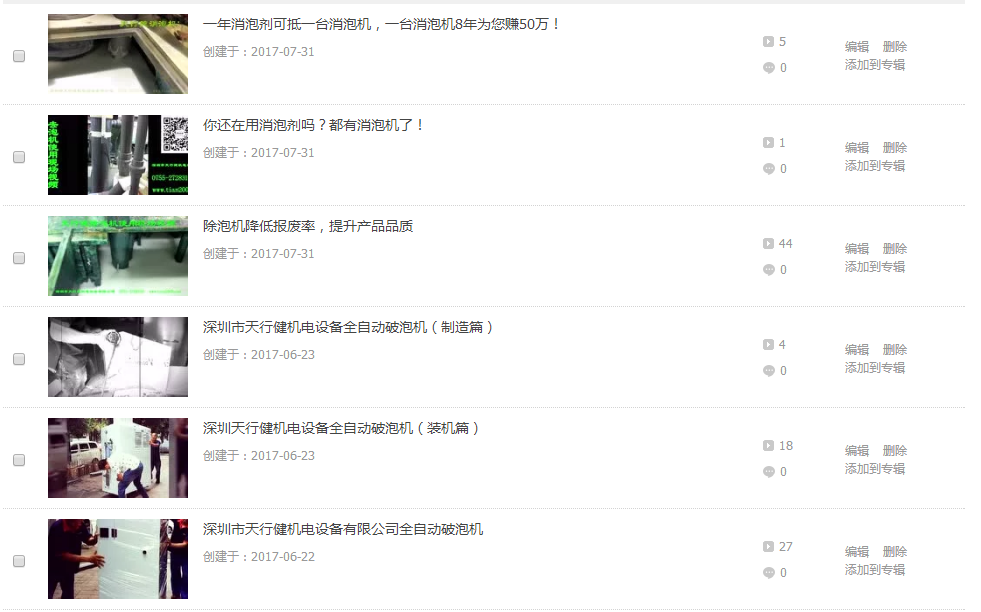This screenshot has width=981, height=612.
Task: Open thumbnail with QR code video
Action: (x=118, y=155)
